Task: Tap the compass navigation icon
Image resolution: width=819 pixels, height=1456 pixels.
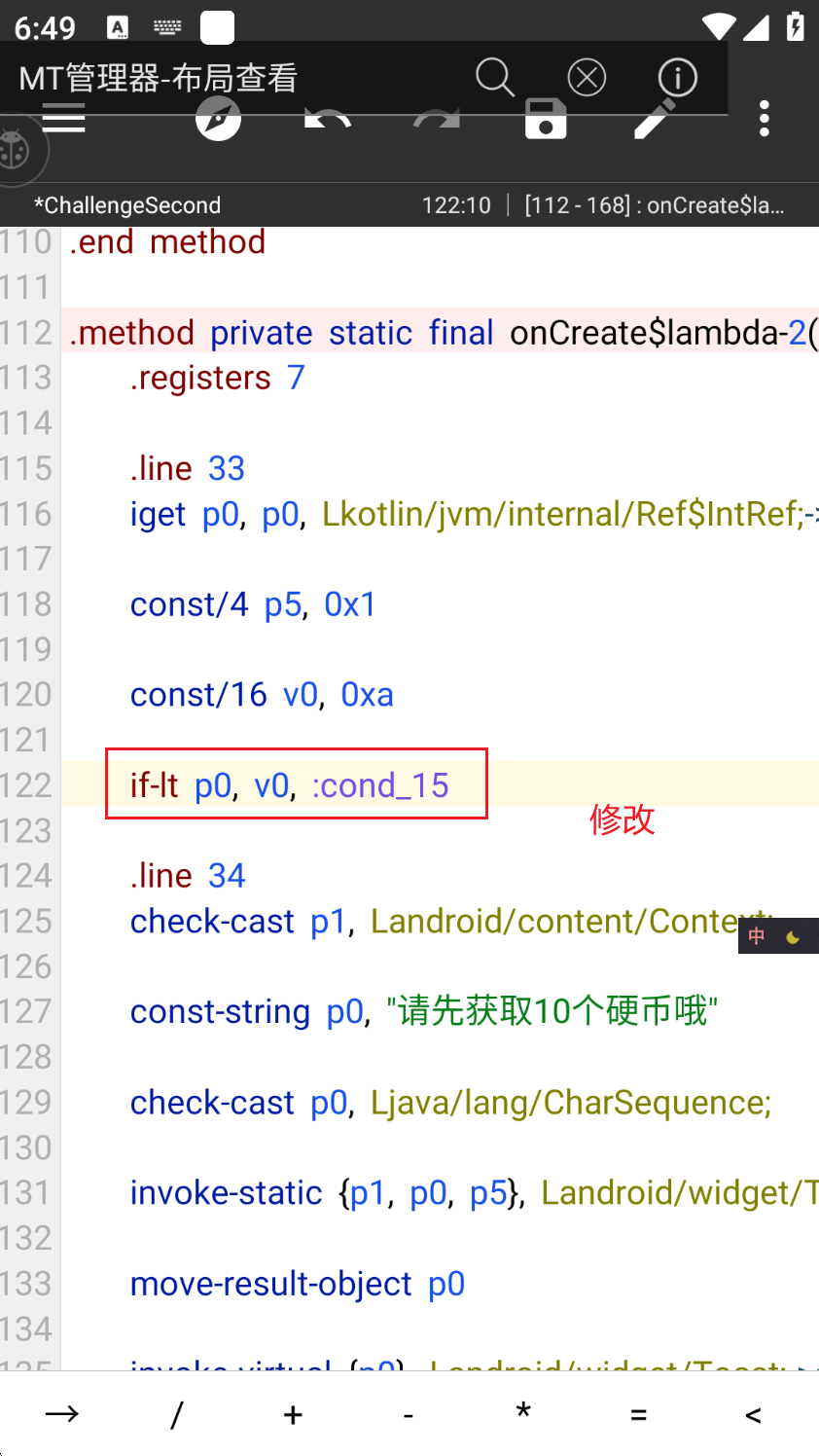Action: tap(218, 121)
